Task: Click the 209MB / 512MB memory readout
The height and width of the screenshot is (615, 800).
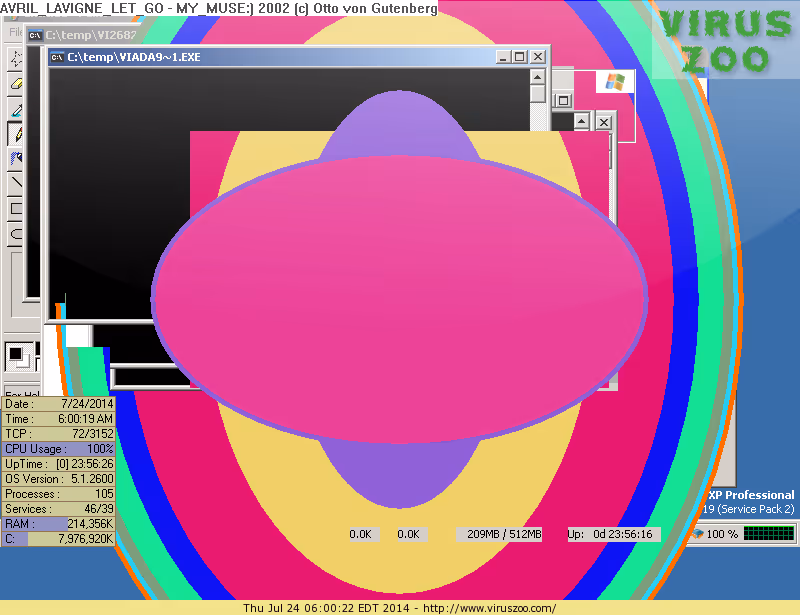Action: pos(499,534)
